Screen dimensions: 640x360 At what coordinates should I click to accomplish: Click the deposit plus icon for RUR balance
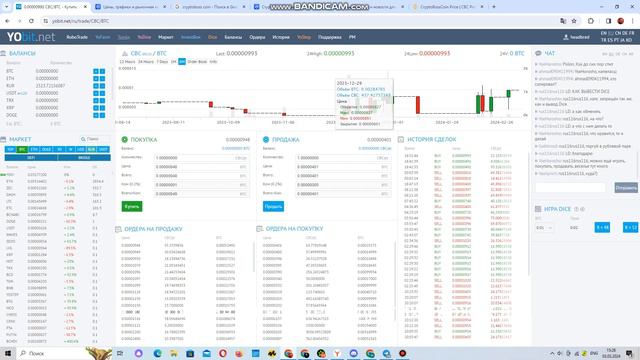click(96, 86)
